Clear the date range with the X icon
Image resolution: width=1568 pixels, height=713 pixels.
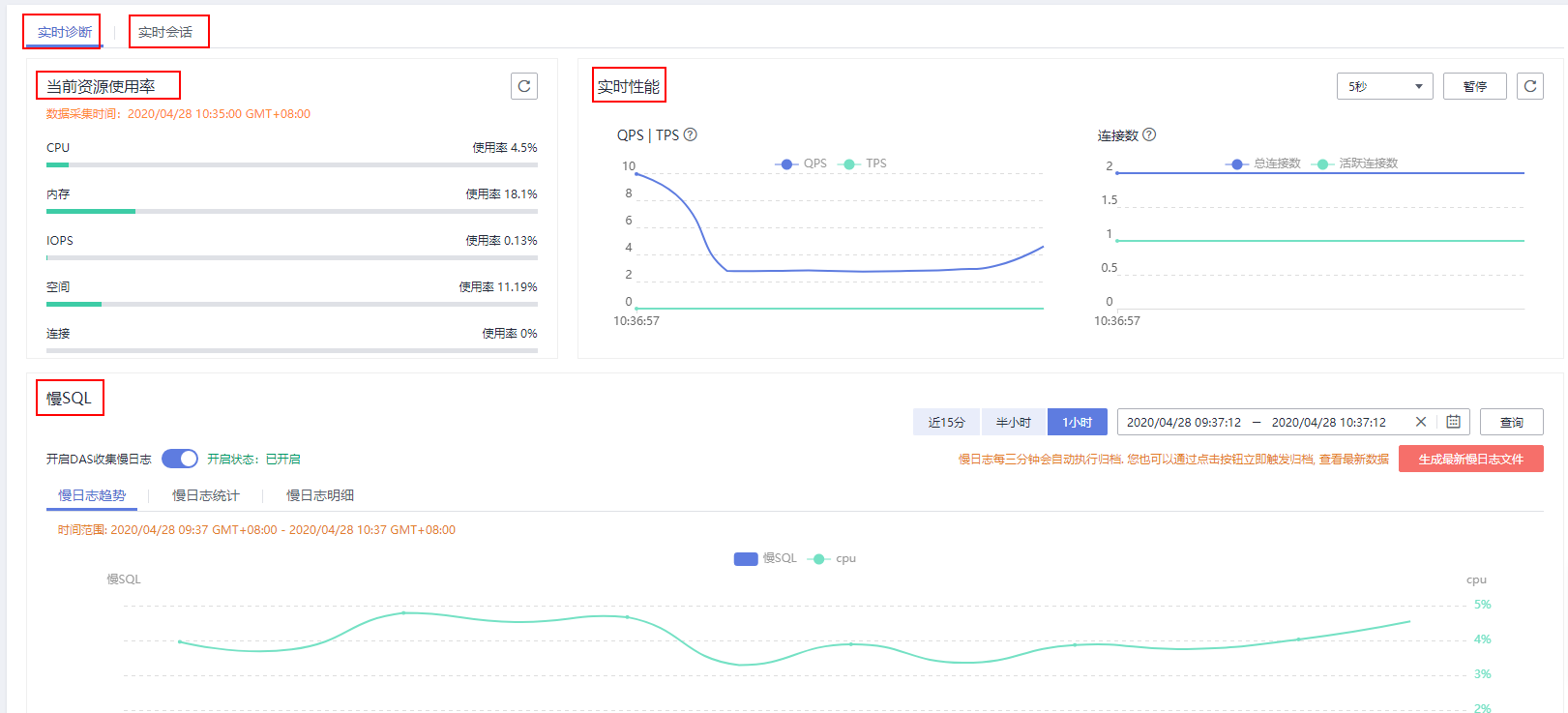(1420, 422)
